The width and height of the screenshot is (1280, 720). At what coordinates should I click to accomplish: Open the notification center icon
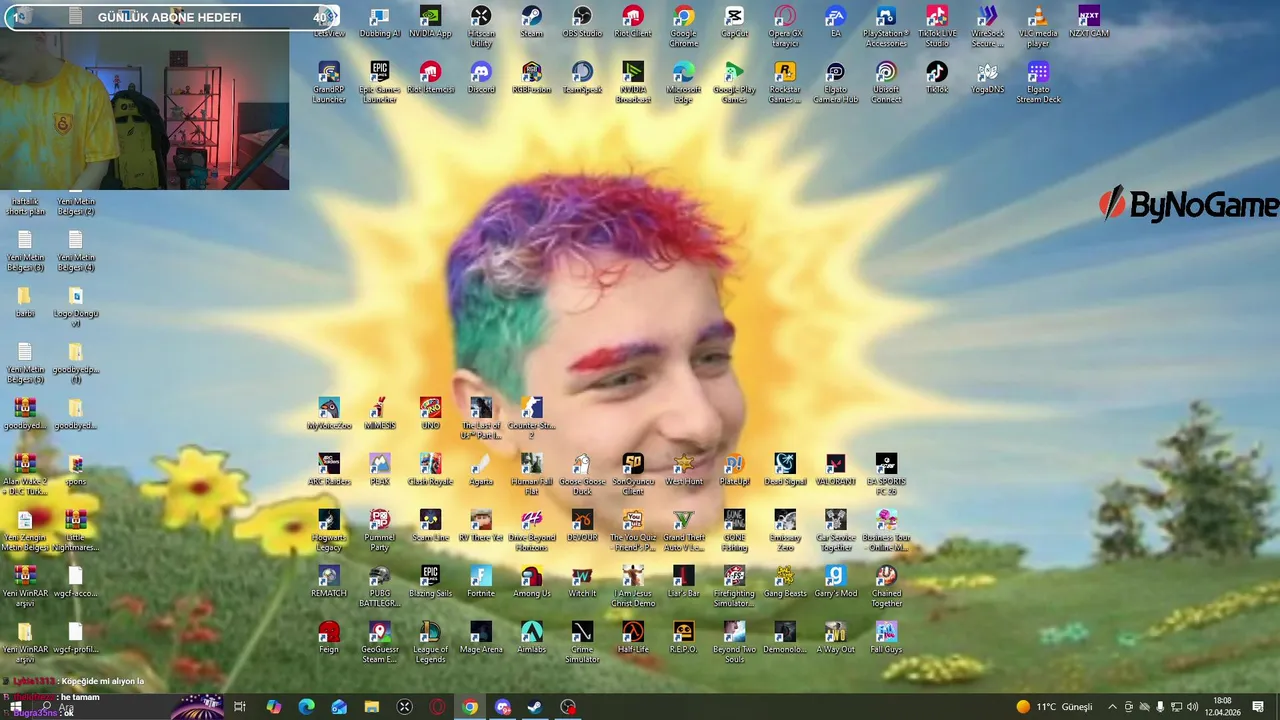[1258, 707]
